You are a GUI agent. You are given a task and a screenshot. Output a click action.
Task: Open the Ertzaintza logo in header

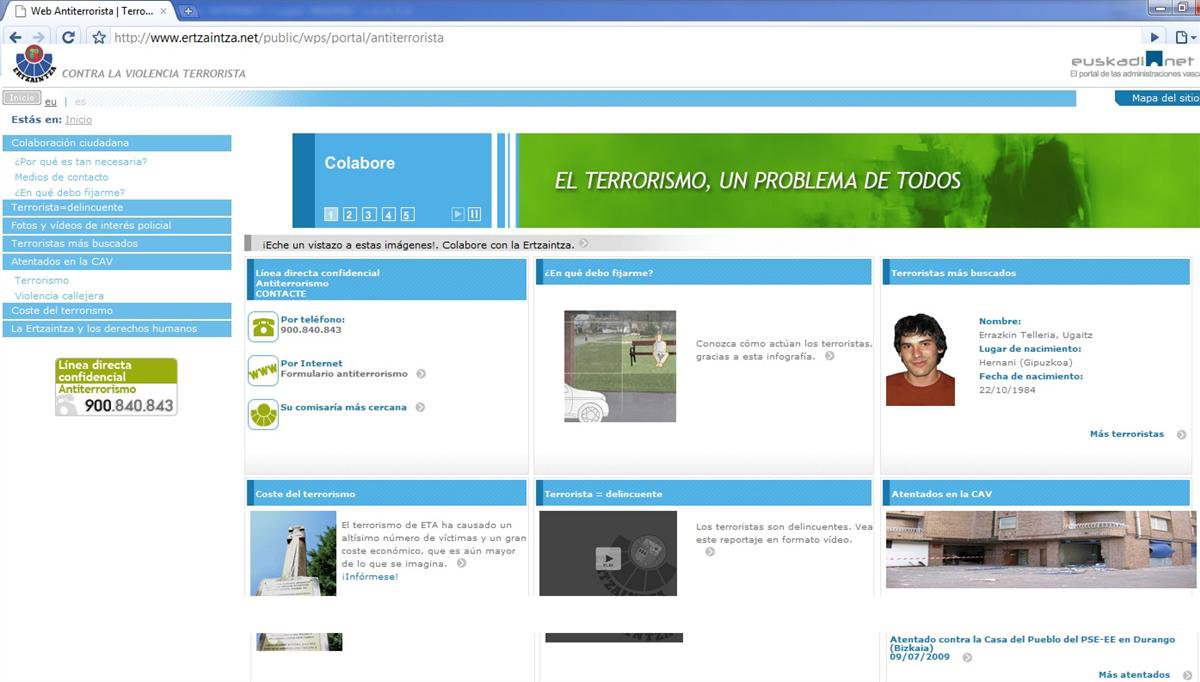pos(34,64)
